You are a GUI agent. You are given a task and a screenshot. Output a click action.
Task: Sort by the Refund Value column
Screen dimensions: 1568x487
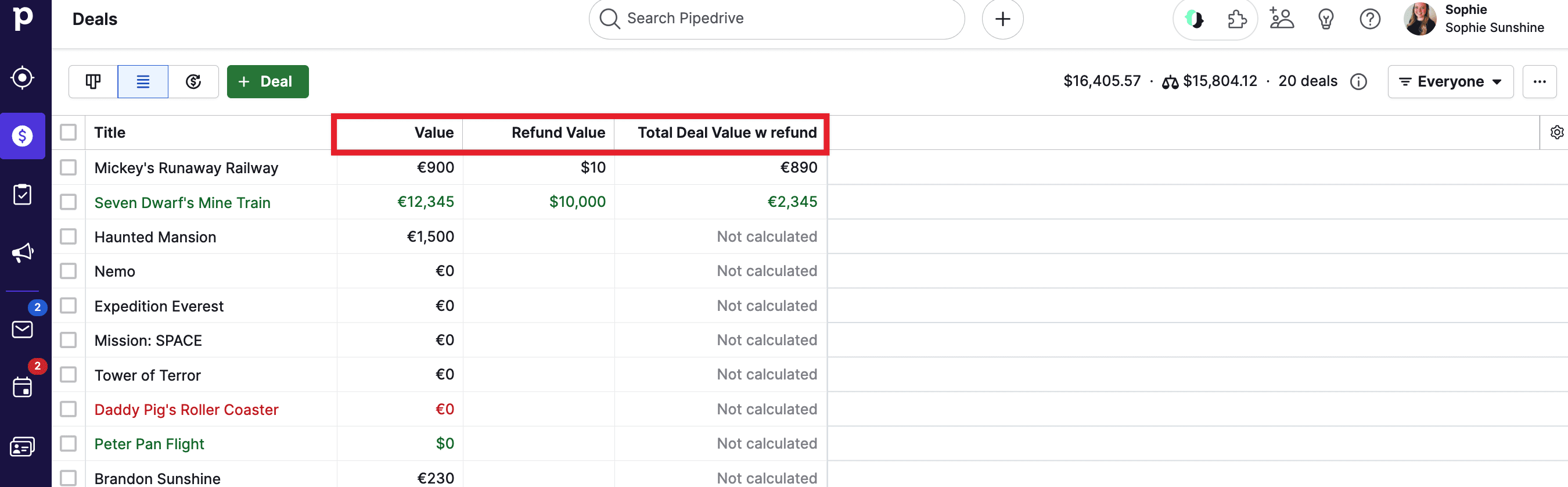[558, 133]
